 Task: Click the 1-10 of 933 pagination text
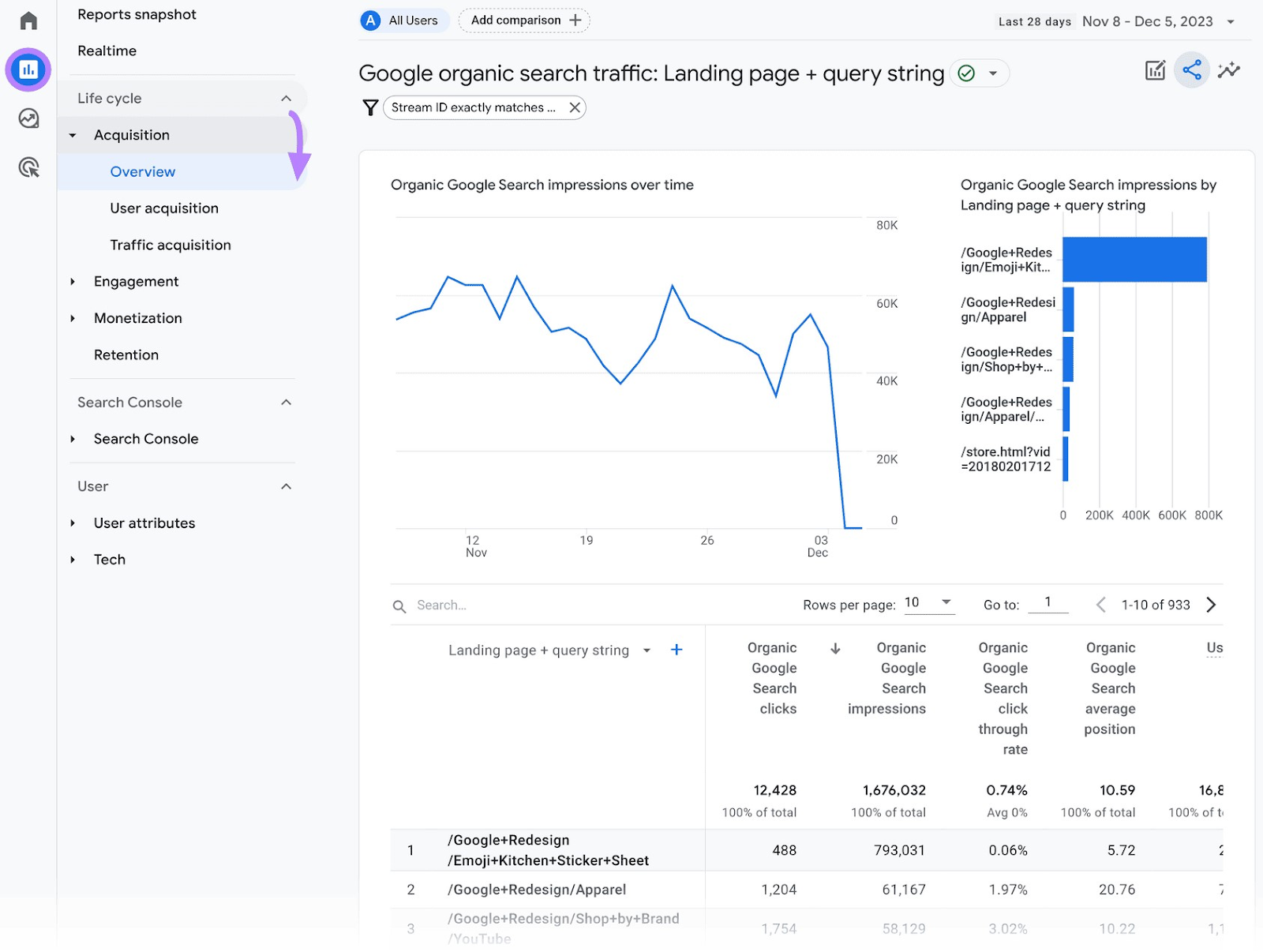click(1156, 605)
